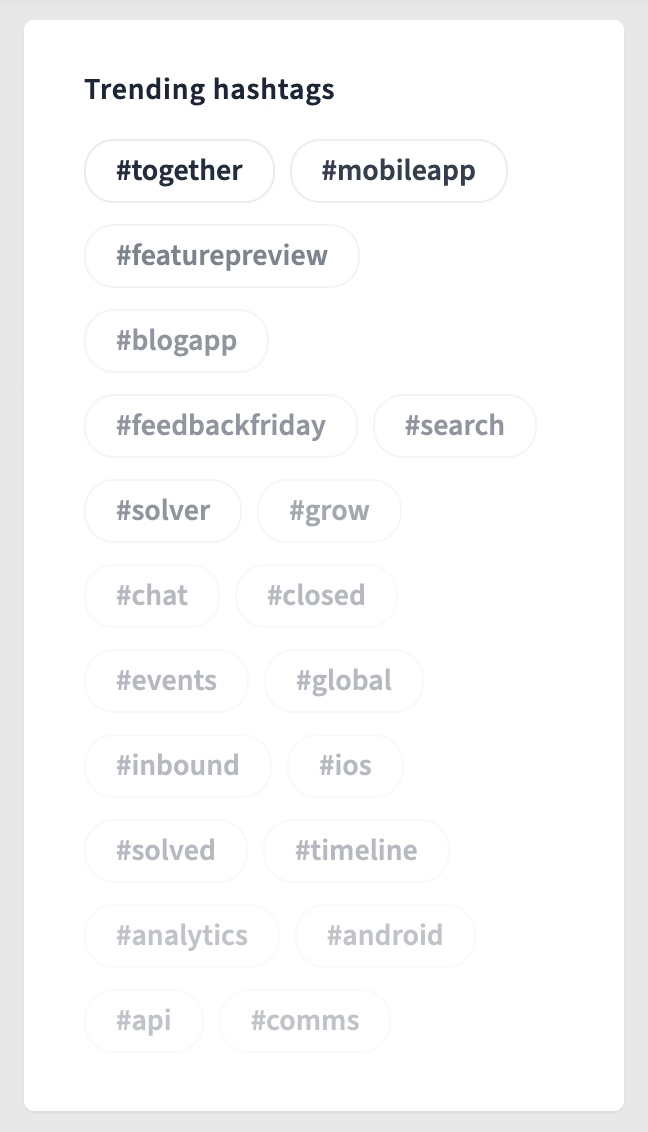
Task: Click the #search hashtag pill
Action: pyautogui.click(x=454, y=425)
